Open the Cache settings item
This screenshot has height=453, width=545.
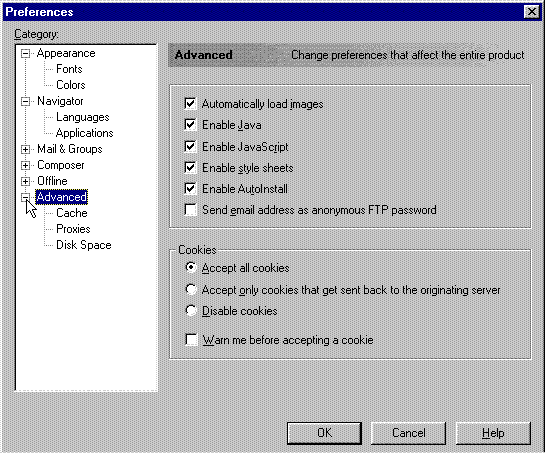coord(72,213)
